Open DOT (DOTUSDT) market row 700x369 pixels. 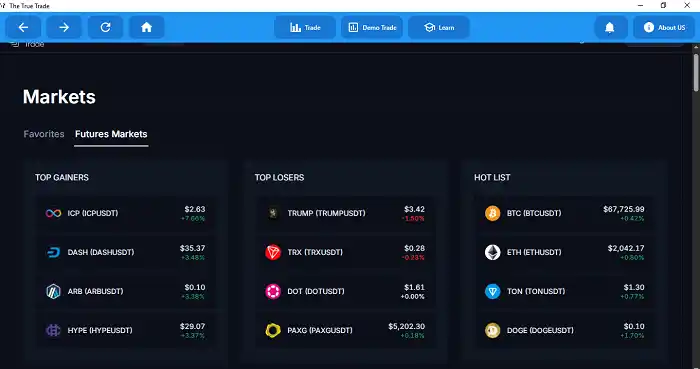click(x=346, y=291)
